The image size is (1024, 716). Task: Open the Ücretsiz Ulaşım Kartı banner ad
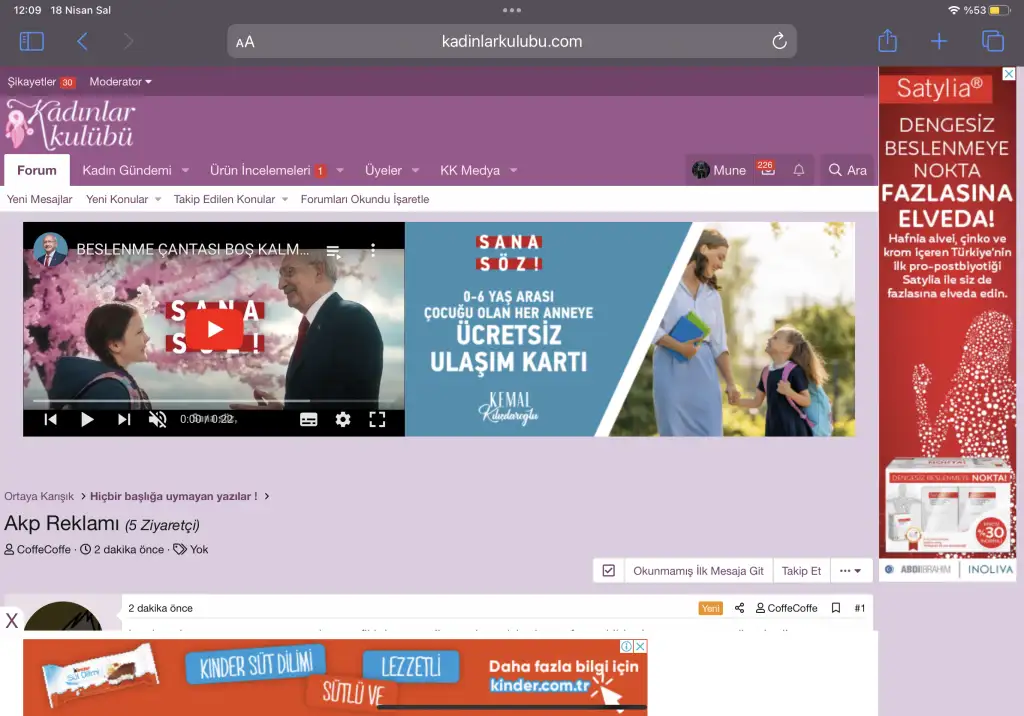point(630,329)
